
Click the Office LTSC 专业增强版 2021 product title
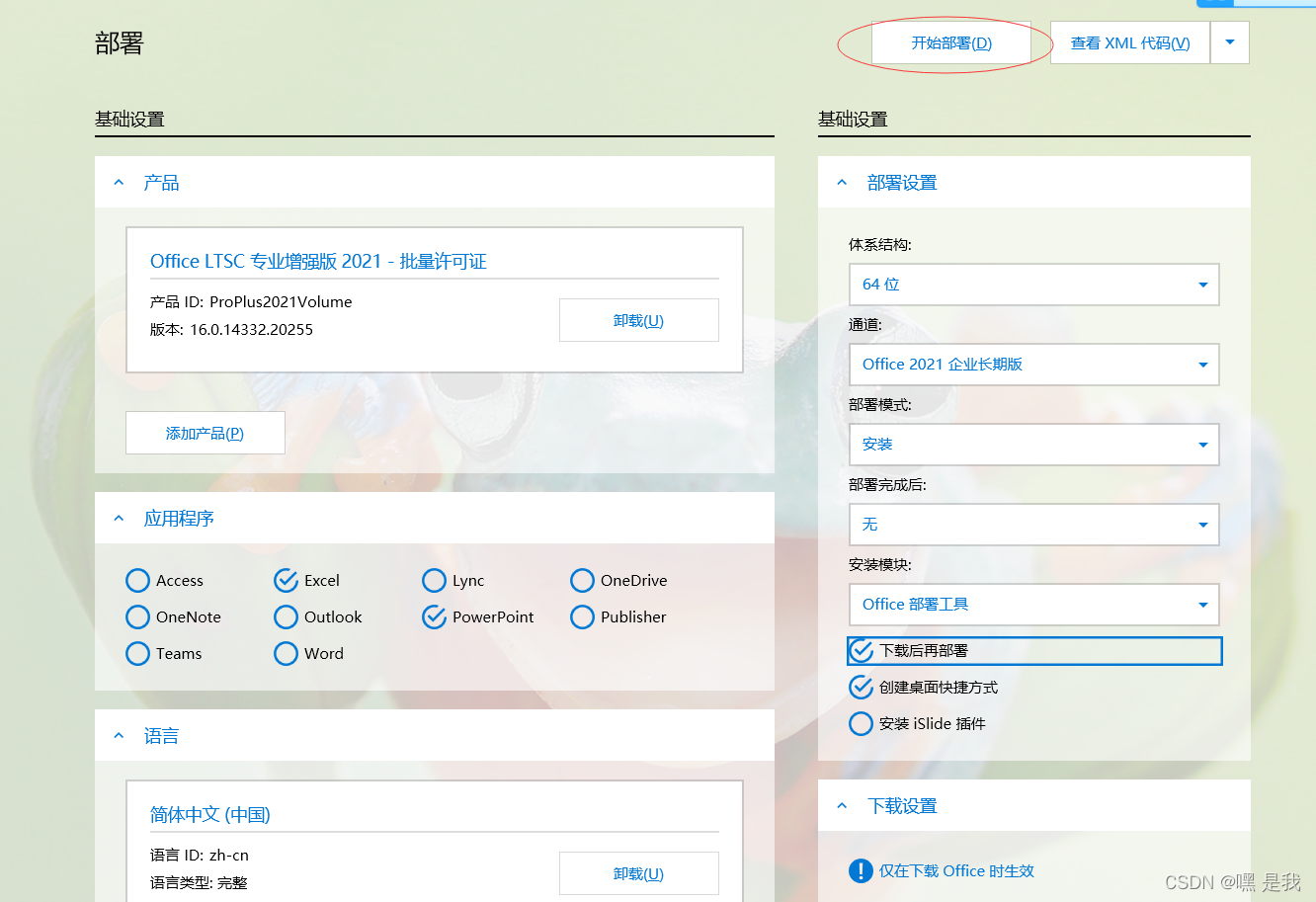318,262
